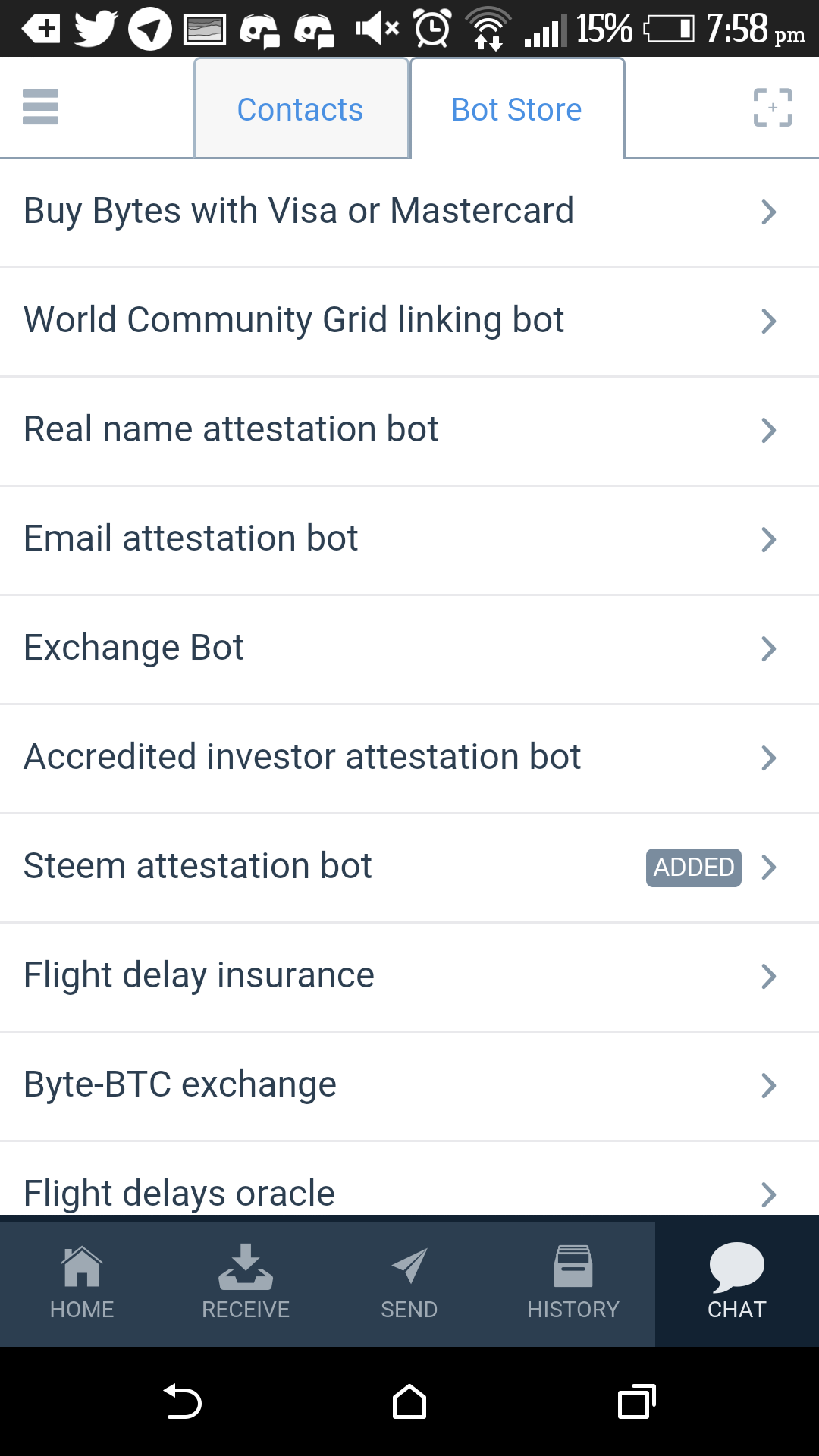Open Byte-BTC exchange entry
The width and height of the screenshot is (819, 1456).
point(180,1084)
